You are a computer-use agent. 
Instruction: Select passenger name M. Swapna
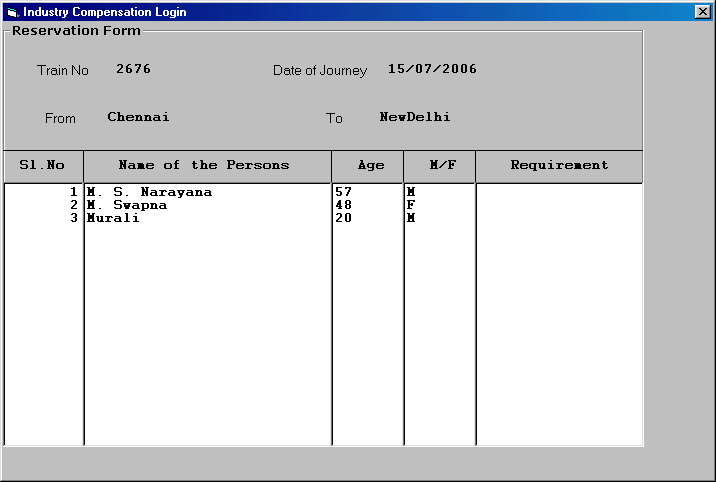click(127, 205)
